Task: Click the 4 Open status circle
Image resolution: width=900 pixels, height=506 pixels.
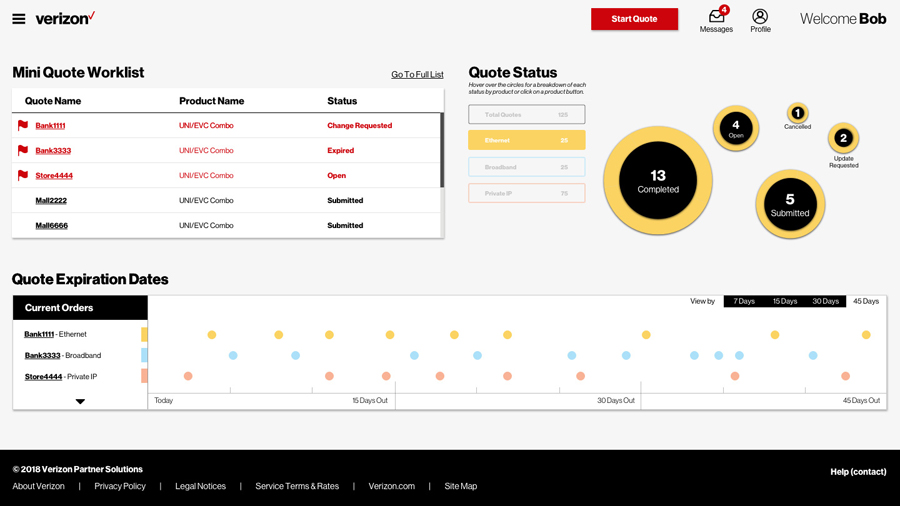Action: (736, 129)
